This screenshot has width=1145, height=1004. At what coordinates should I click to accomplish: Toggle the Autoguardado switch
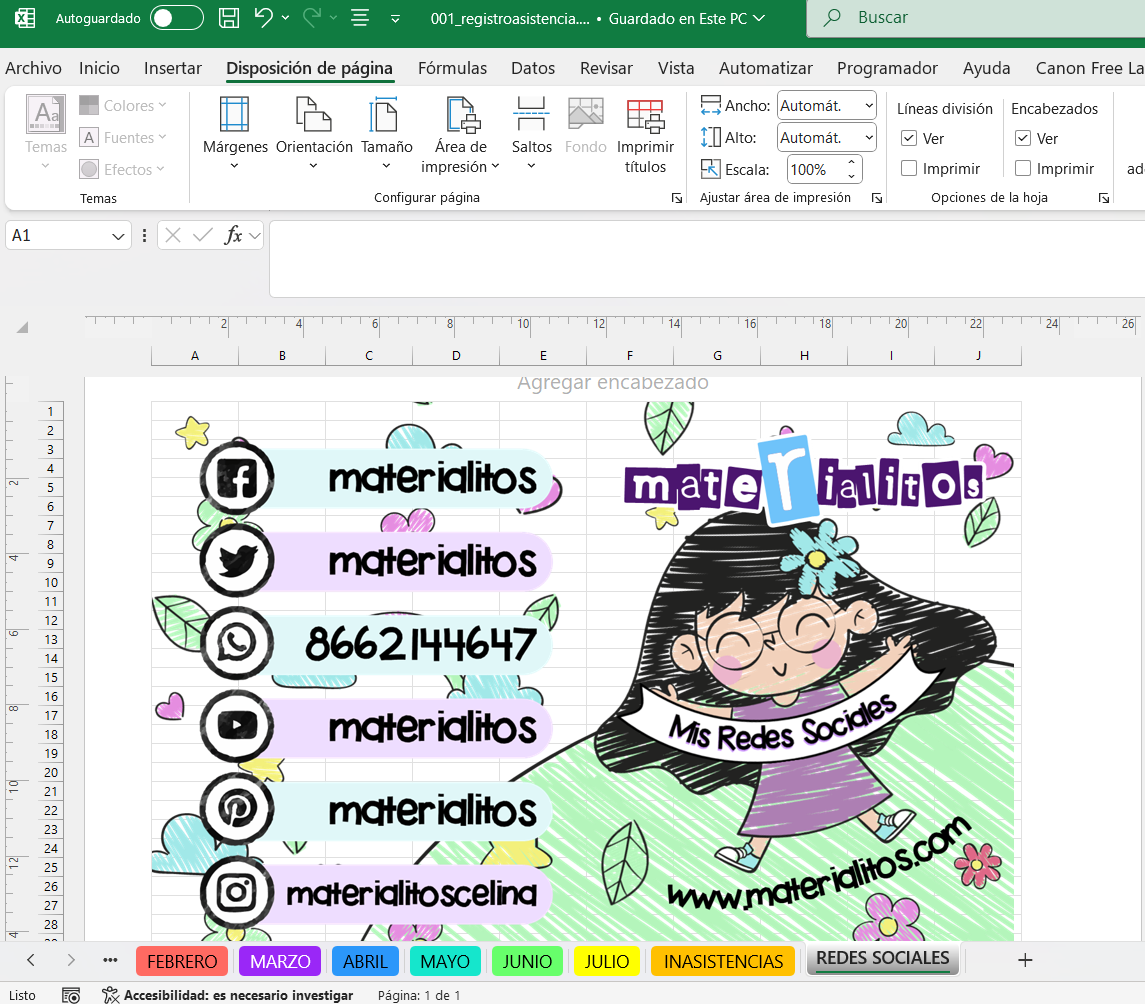coord(176,18)
